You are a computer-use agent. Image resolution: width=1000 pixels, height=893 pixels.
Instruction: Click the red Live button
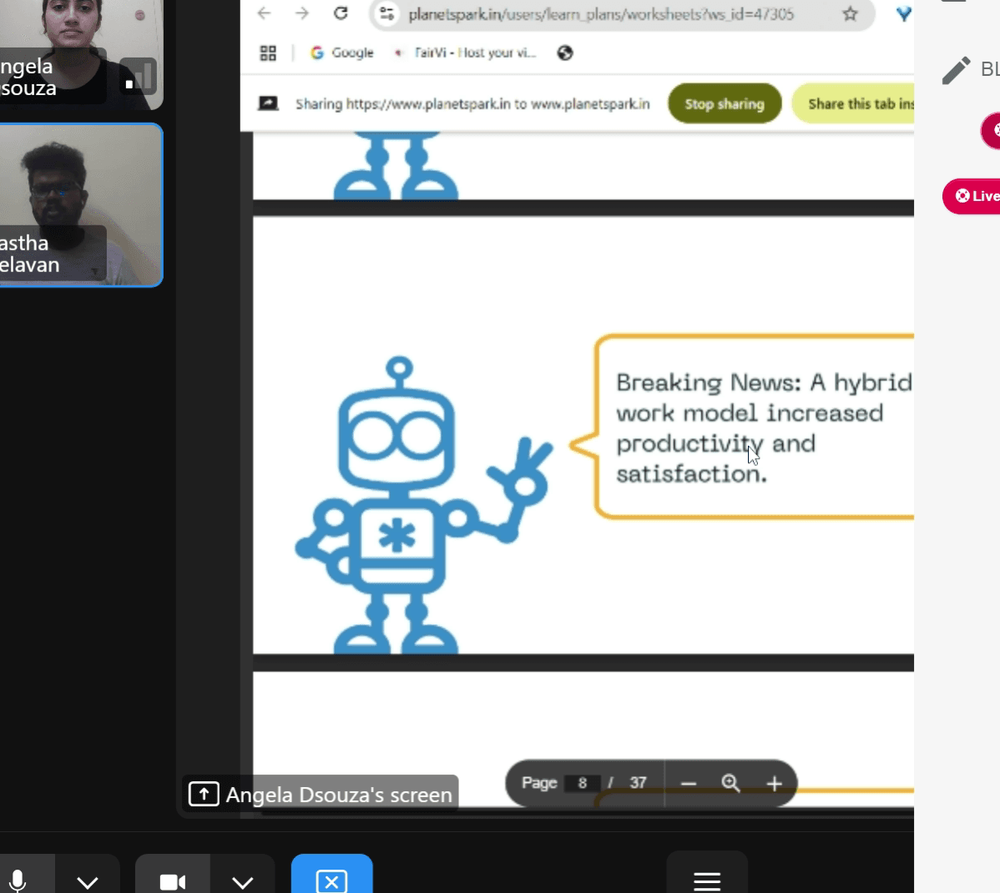[x=971, y=196]
